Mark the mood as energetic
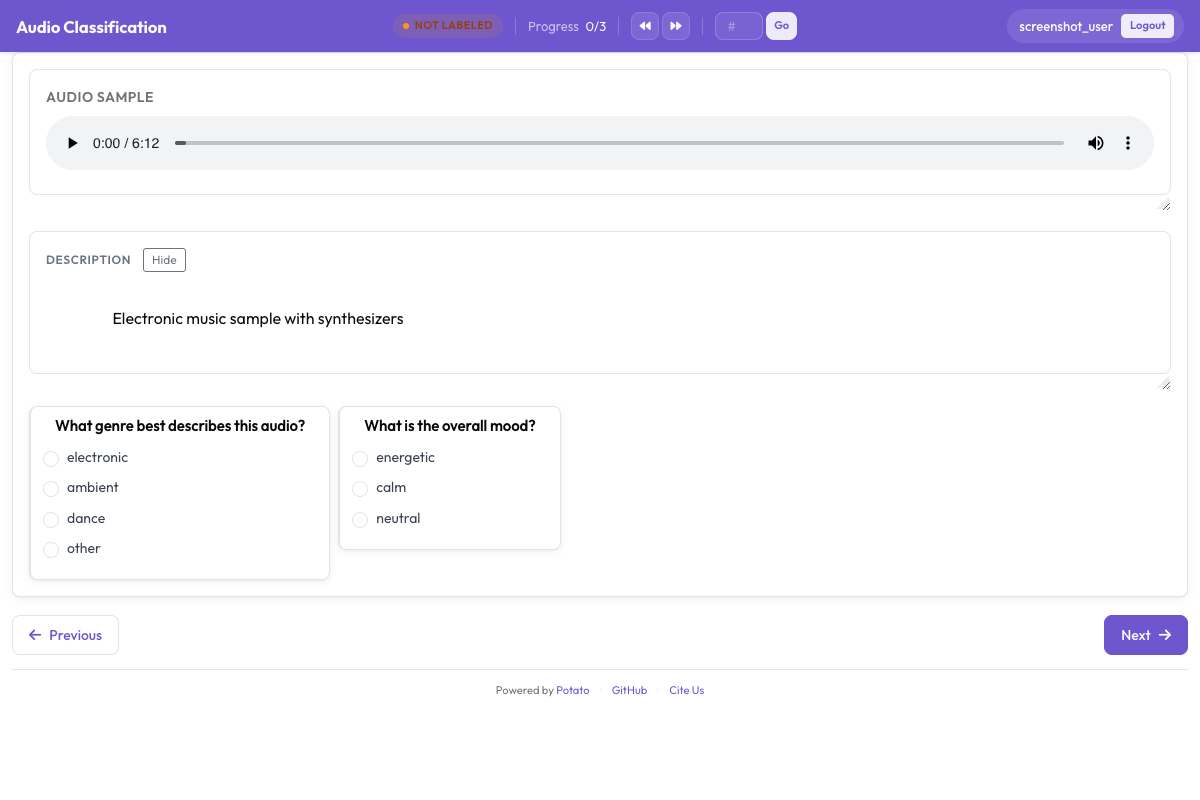The width and height of the screenshot is (1200, 800). tap(361, 458)
